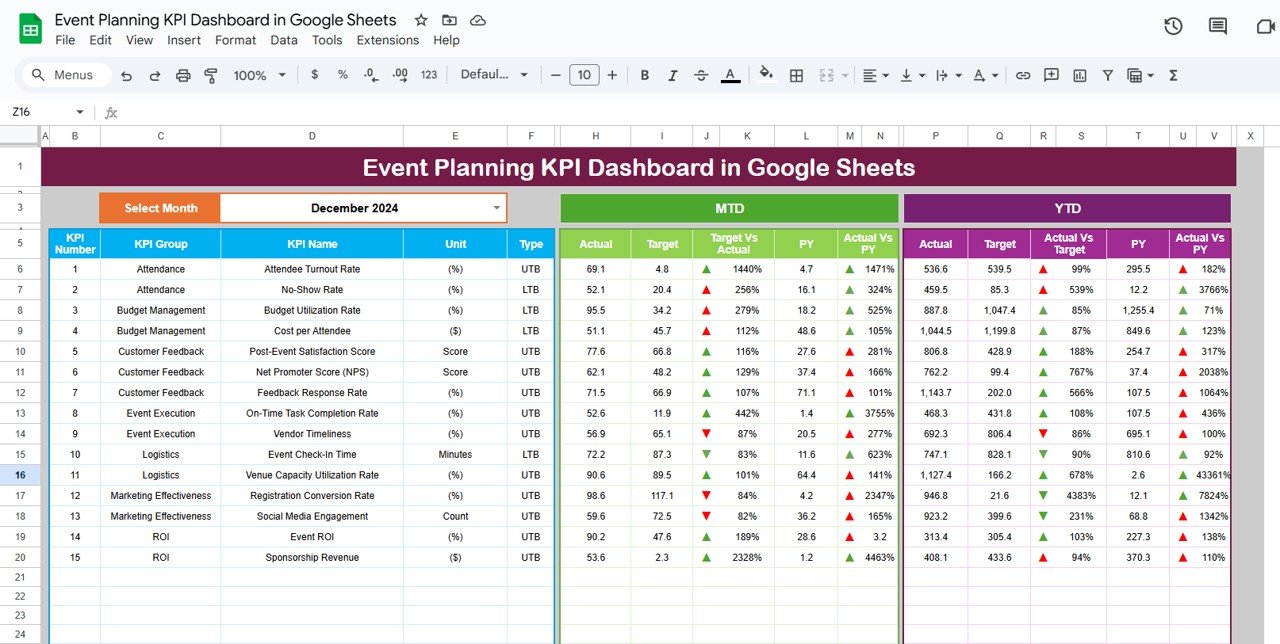This screenshot has height=644, width=1280.
Task: Open the Borders tool
Action: 797,75
